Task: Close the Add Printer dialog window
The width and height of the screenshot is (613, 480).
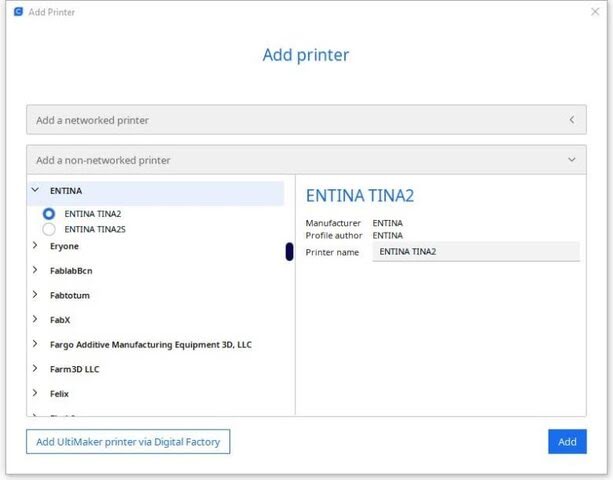Action: pyautogui.click(x=595, y=12)
